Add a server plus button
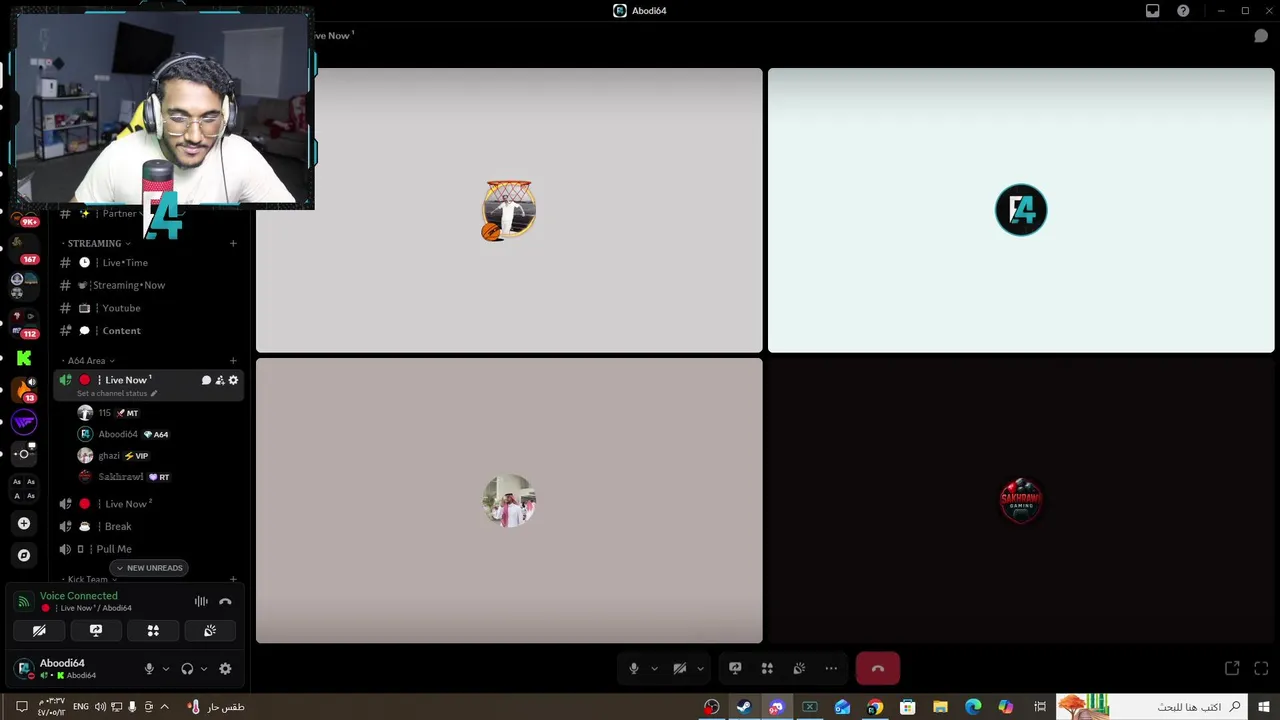 point(24,523)
